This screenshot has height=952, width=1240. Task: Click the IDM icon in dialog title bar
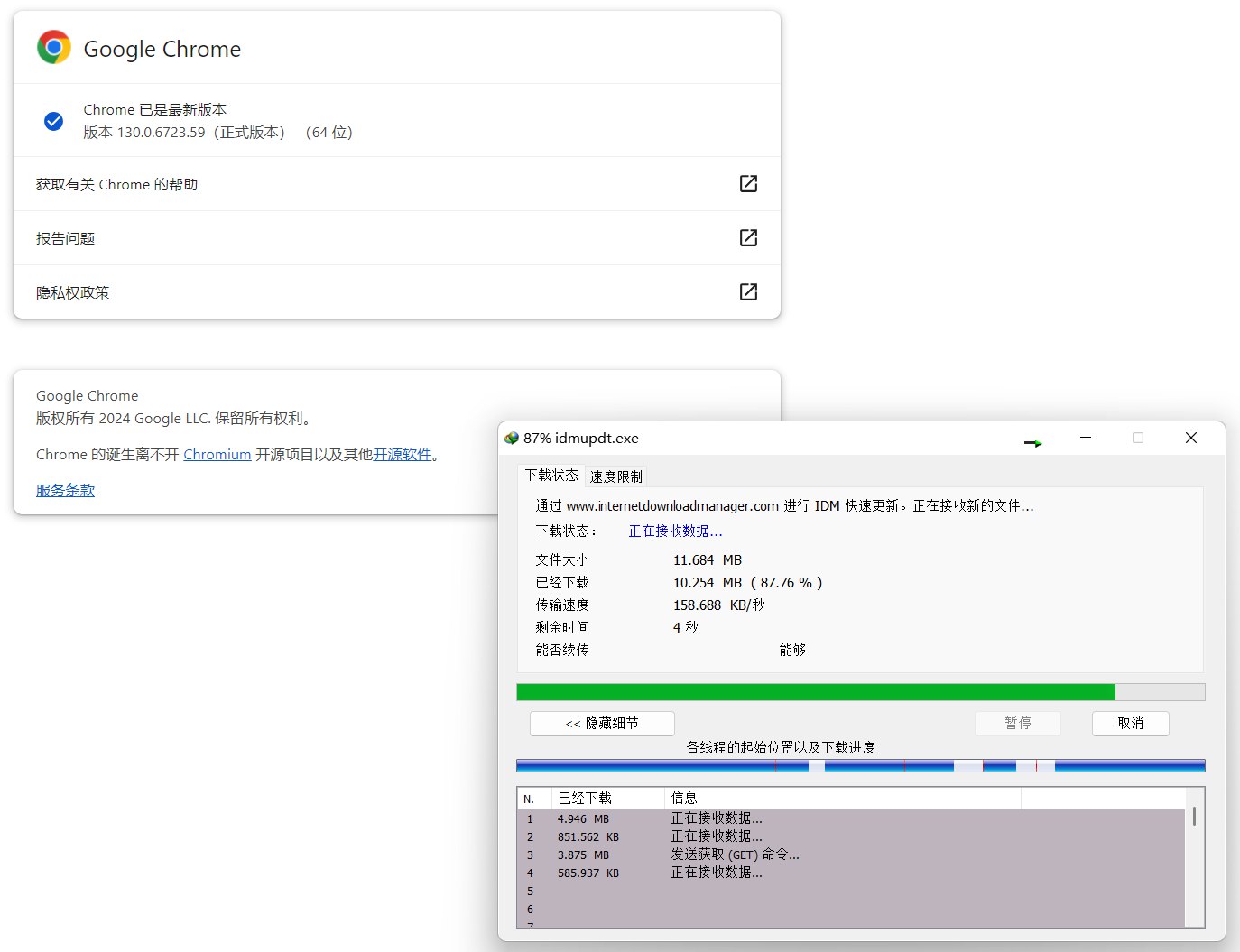click(511, 438)
